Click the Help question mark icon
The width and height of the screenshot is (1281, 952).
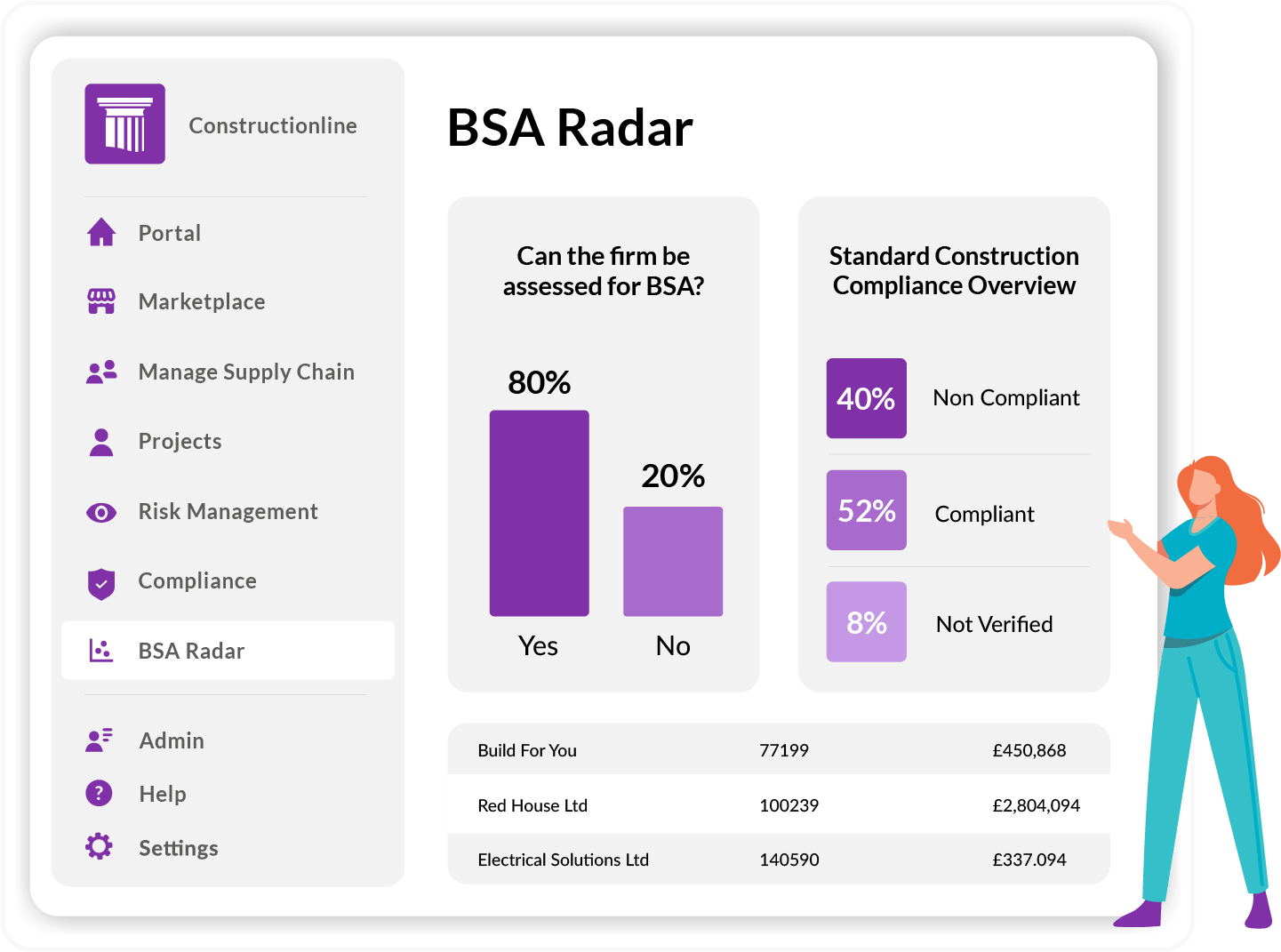99,793
